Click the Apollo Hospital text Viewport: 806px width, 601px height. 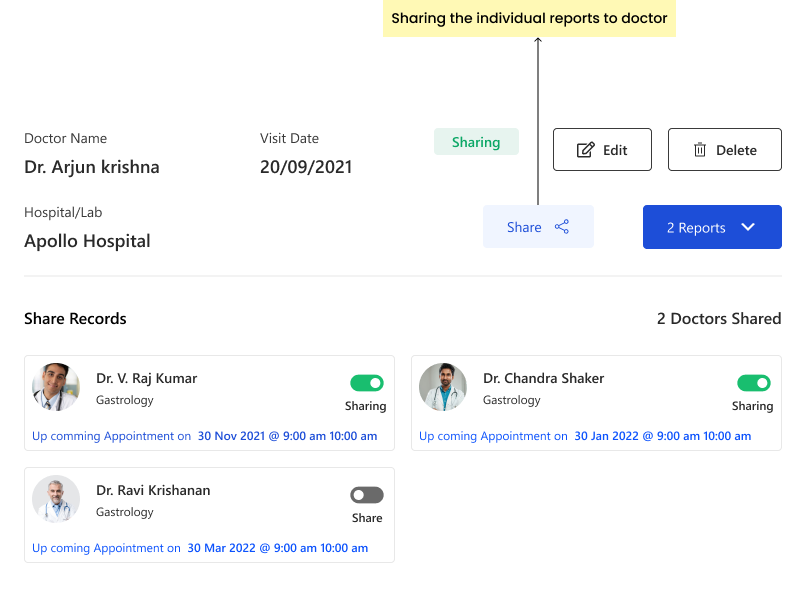click(x=87, y=241)
